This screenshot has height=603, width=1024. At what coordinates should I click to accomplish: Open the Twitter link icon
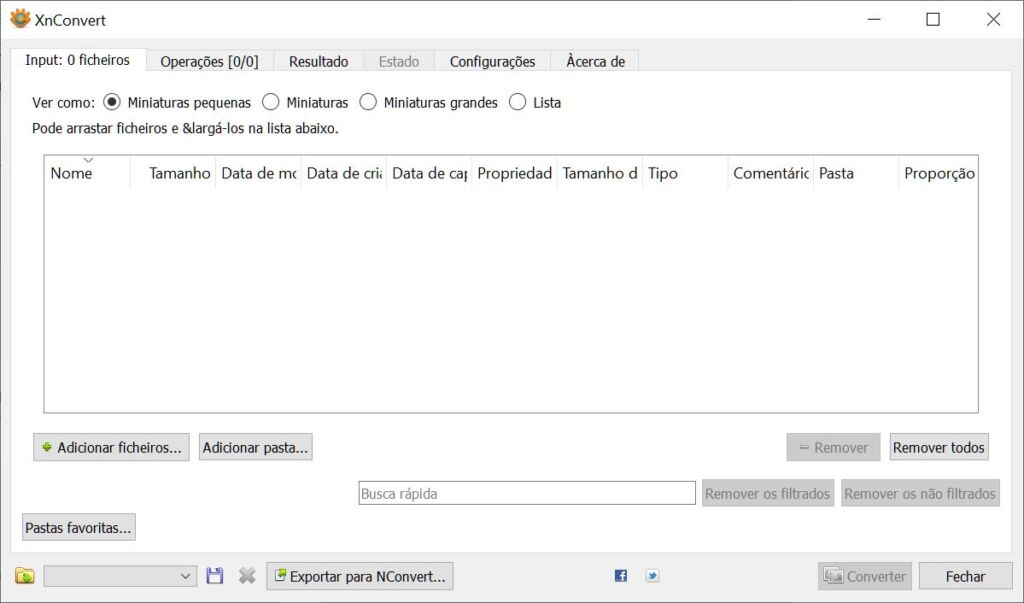652,576
